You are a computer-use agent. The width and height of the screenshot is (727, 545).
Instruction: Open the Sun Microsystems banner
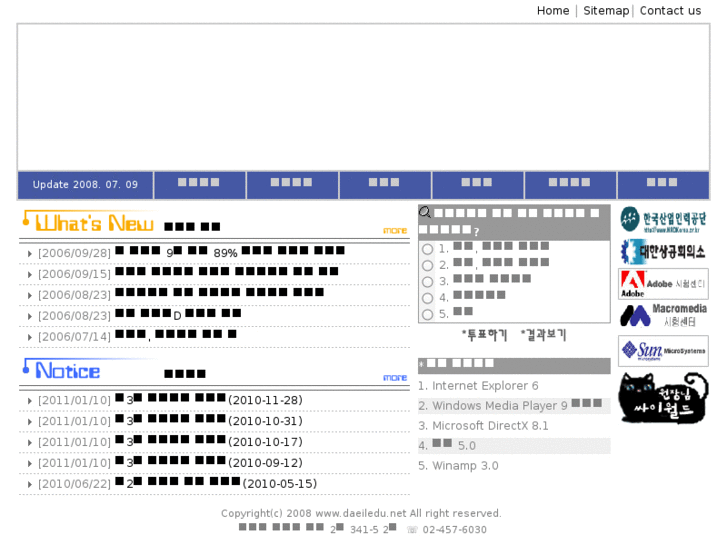click(x=663, y=351)
